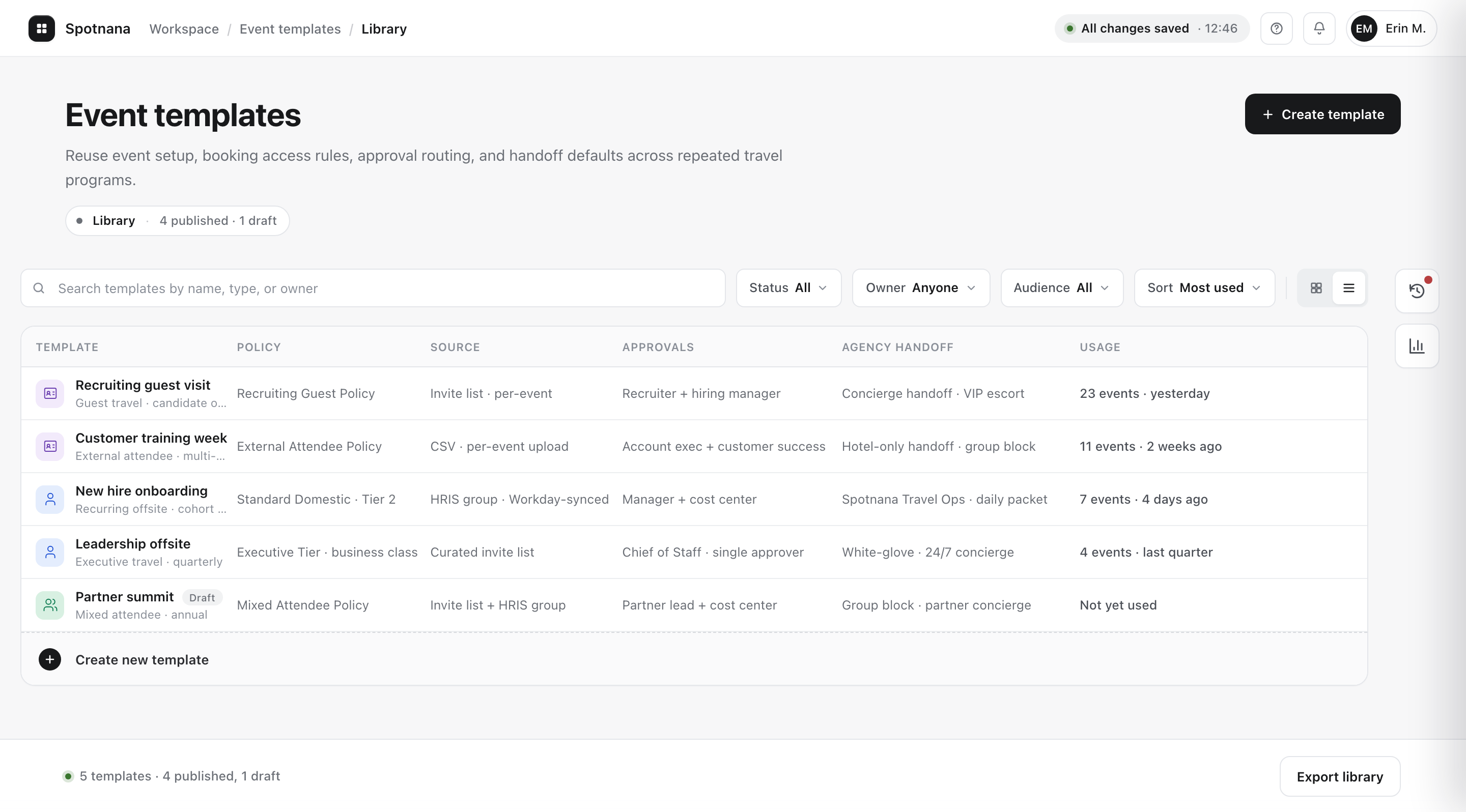Image resolution: width=1466 pixels, height=812 pixels.
Task: Open the Erin M. account menu
Action: tap(1392, 28)
